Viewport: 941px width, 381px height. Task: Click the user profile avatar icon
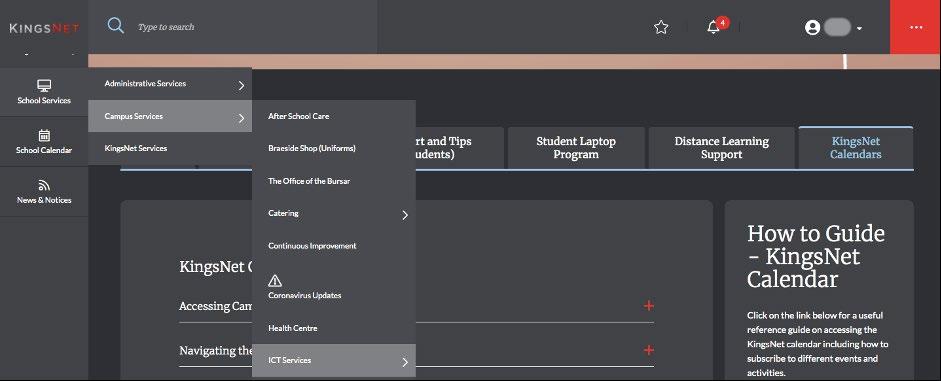813,28
